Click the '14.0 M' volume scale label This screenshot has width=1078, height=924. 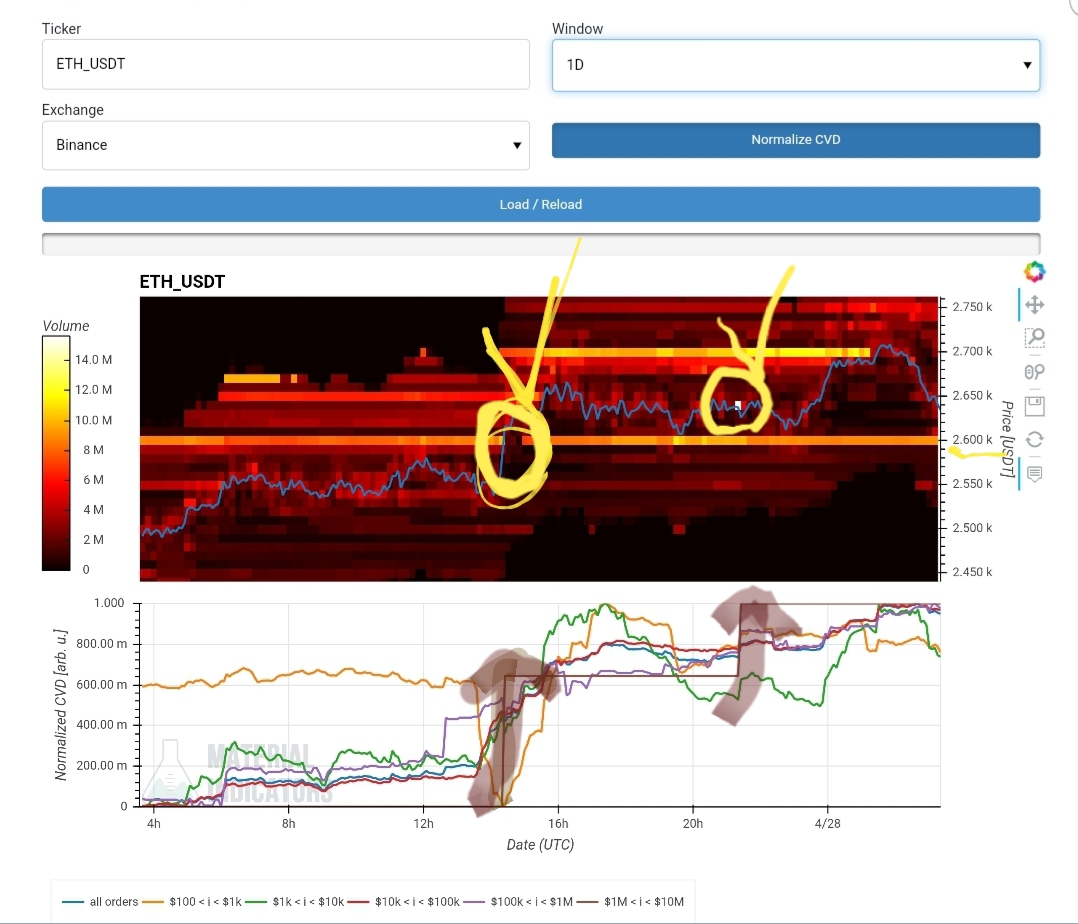click(x=94, y=360)
